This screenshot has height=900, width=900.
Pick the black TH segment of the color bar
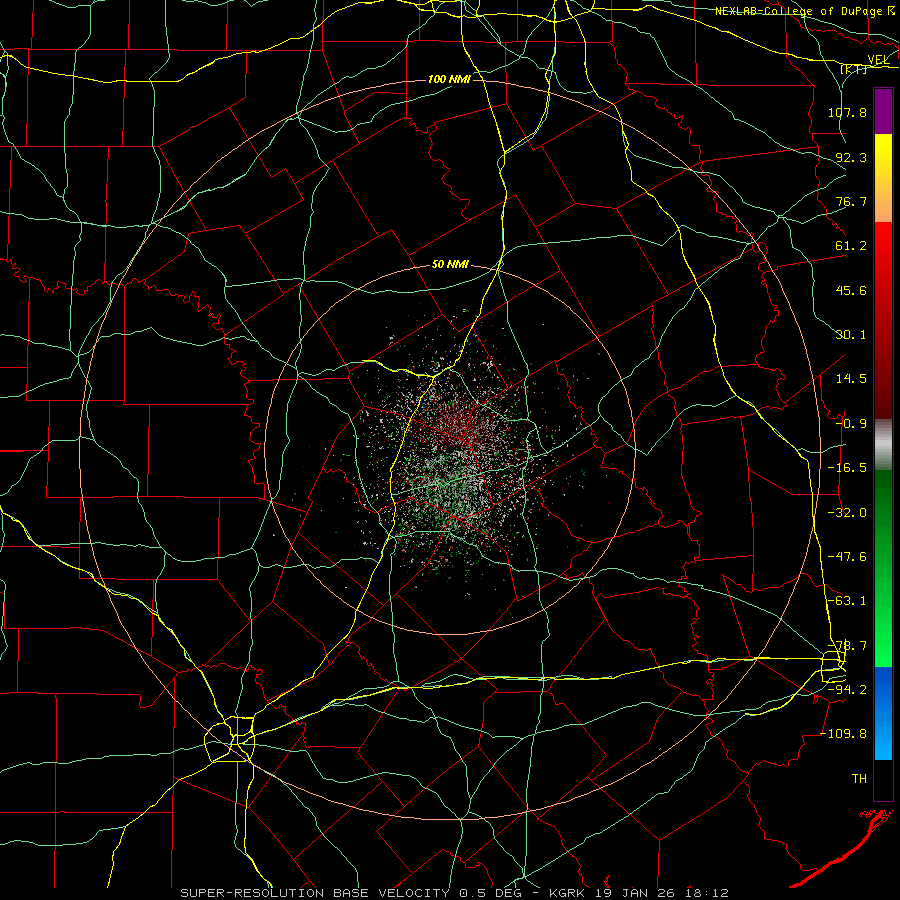[883, 780]
